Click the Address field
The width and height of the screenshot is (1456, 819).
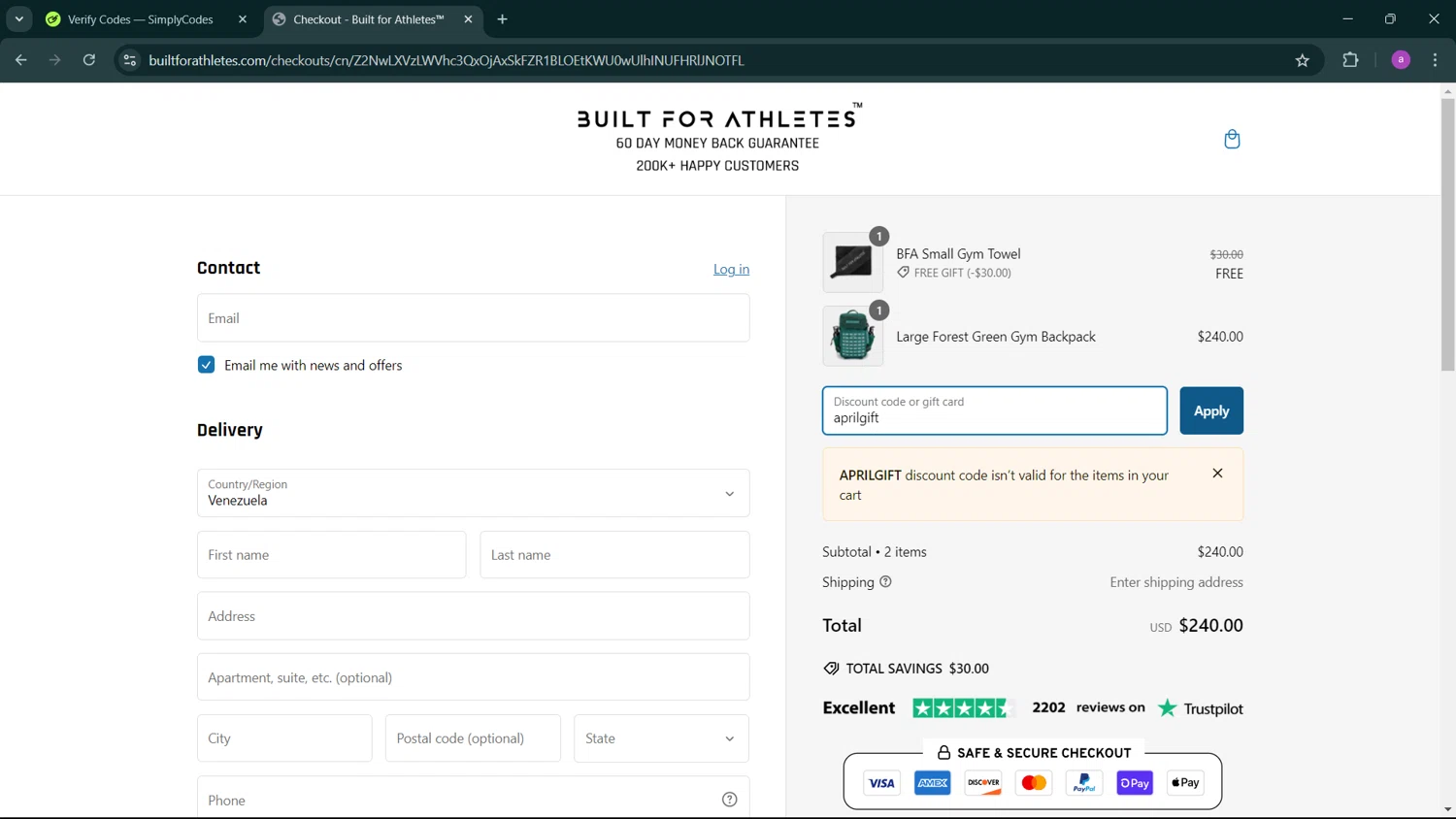(473, 616)
